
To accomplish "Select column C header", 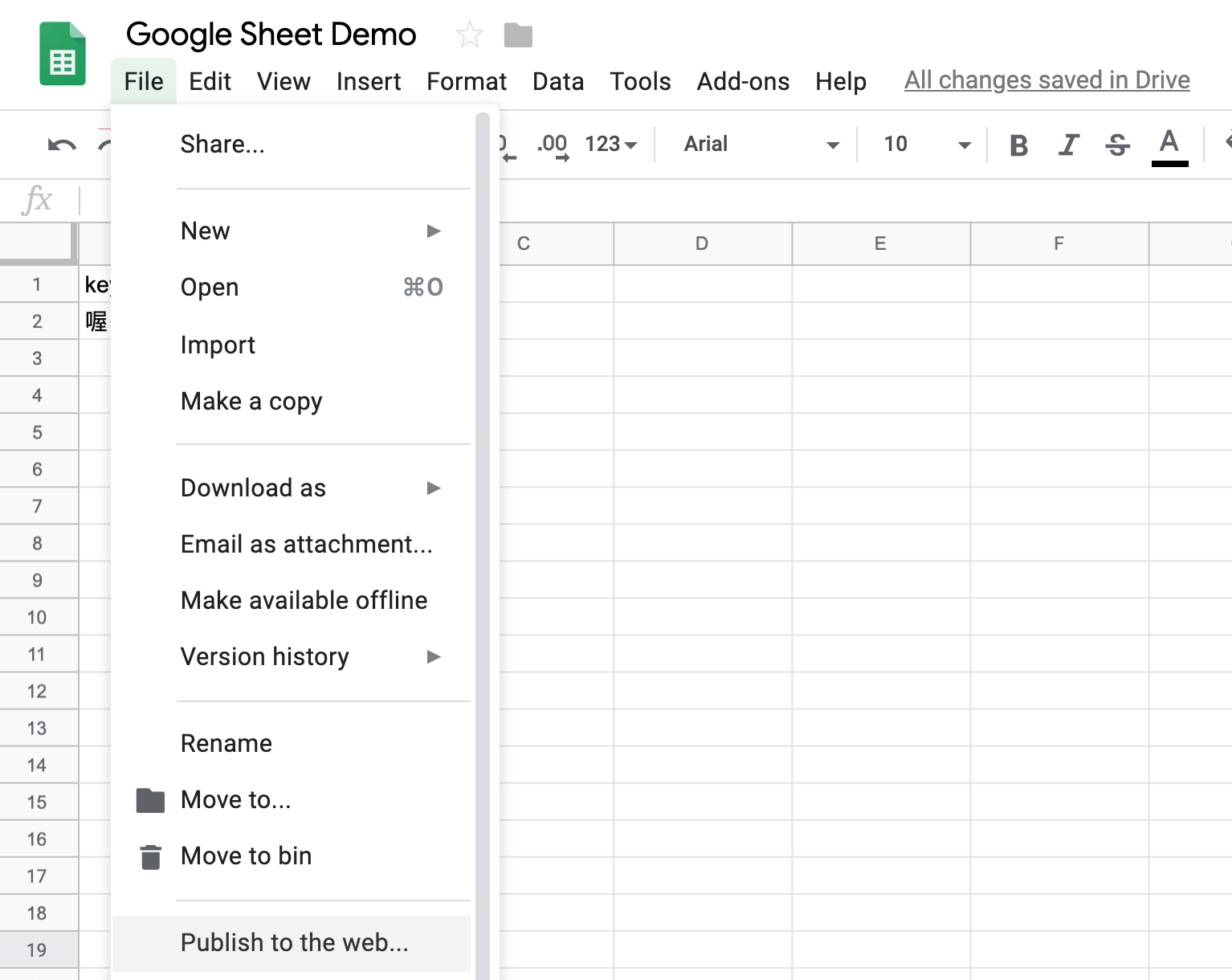I will (556, 243).
